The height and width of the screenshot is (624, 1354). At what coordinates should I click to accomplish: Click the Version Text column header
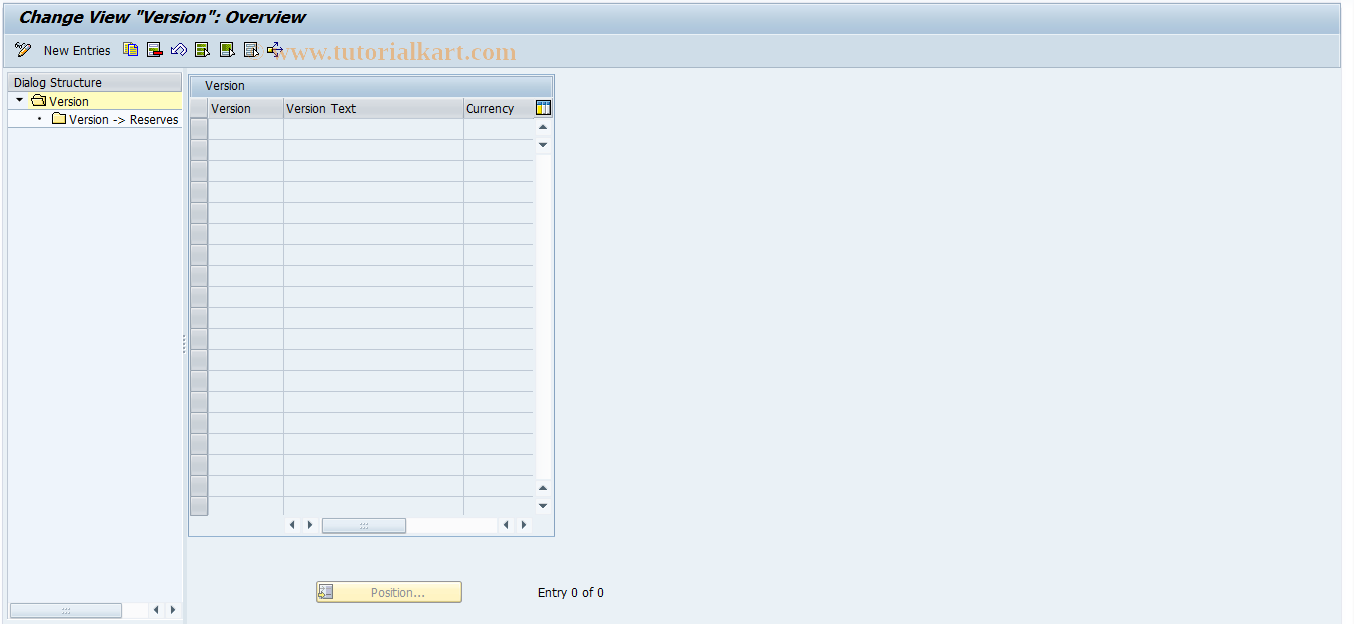pyautogui.click(x=373, y=108)
